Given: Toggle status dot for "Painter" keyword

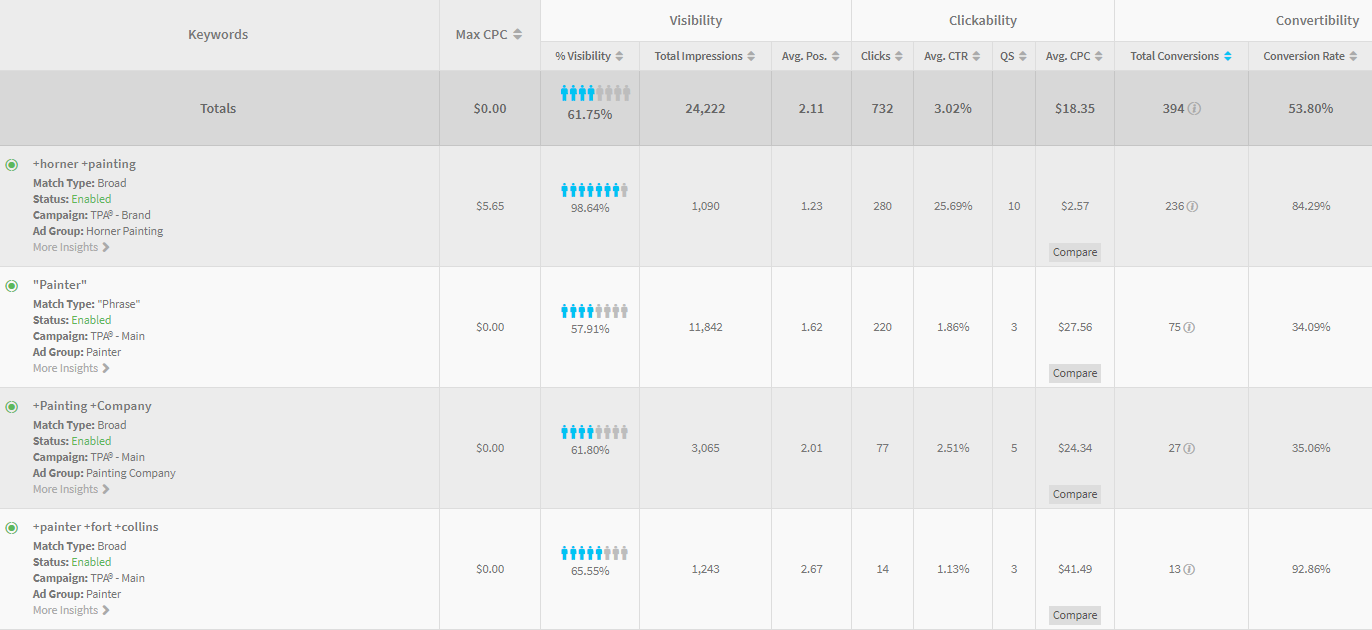Looking at the screenshot, I should 12,285.
